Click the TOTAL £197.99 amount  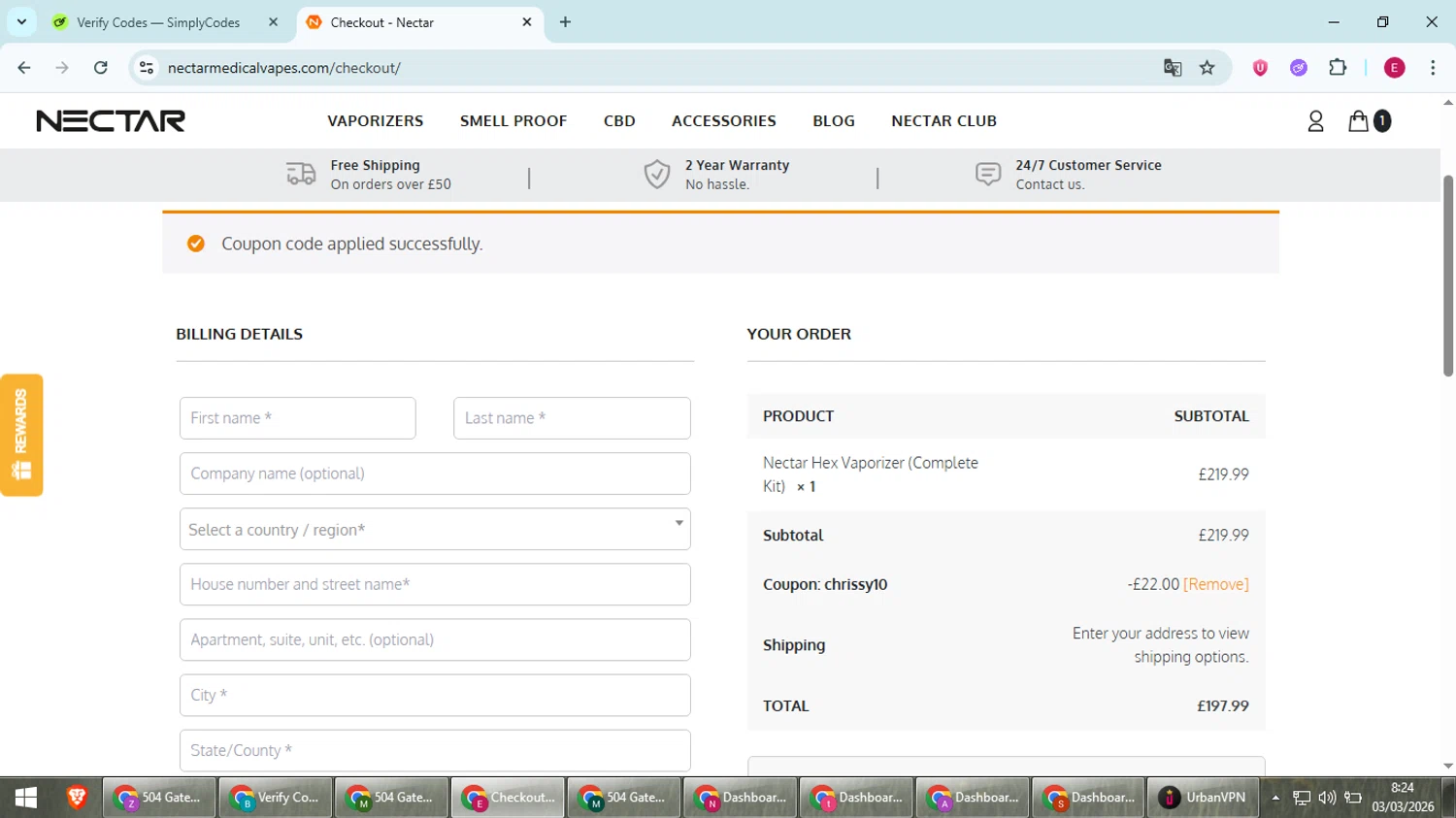[x=1223, y=706]
